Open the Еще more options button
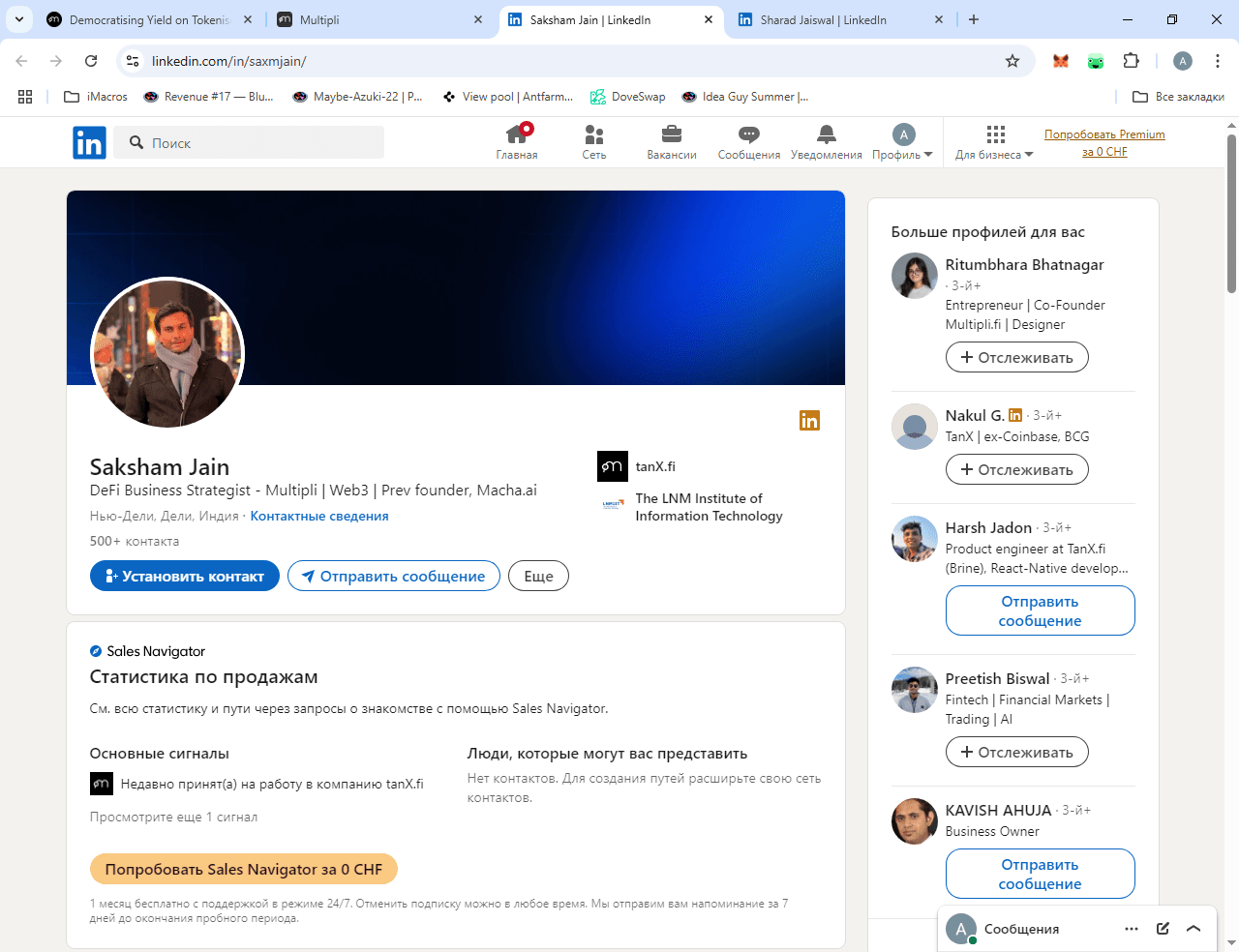 (539, 576)
